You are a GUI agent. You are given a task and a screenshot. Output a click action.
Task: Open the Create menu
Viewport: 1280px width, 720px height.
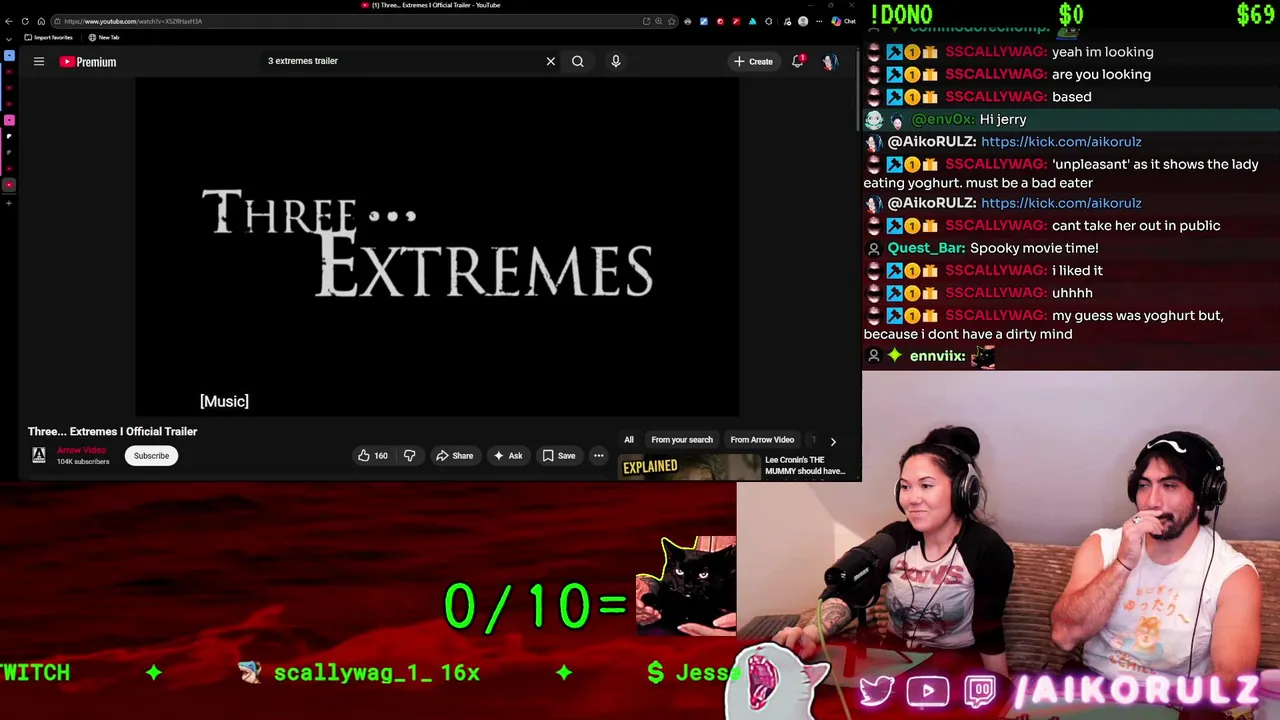click(753, 62)
